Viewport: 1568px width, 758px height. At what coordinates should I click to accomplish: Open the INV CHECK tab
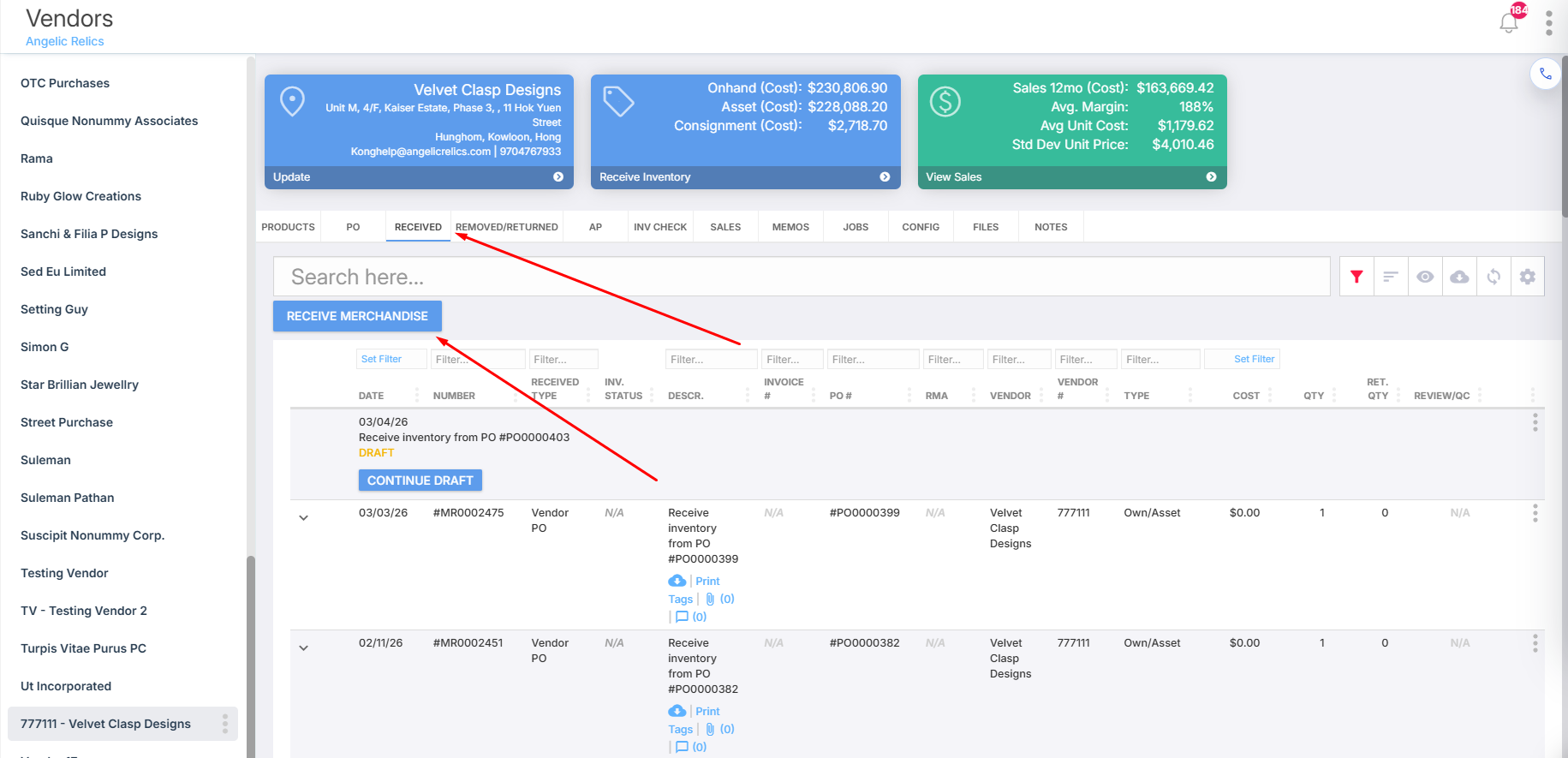(660, 227)
